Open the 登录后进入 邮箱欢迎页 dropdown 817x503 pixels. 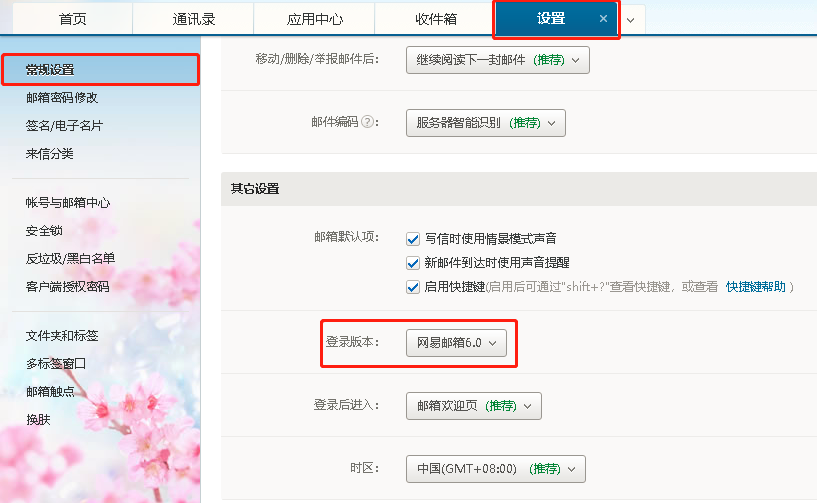click(x=473, y=406)
